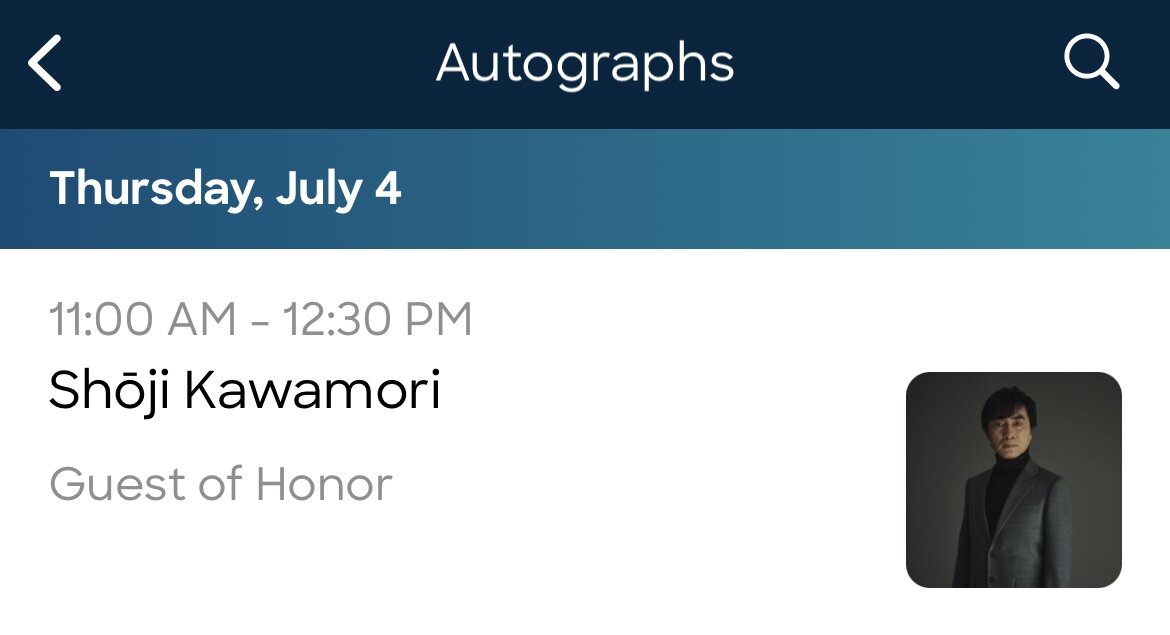Screen dimensions: 1170x635
Task: Open search with the magnifying glass
Action: (1091, 62)
